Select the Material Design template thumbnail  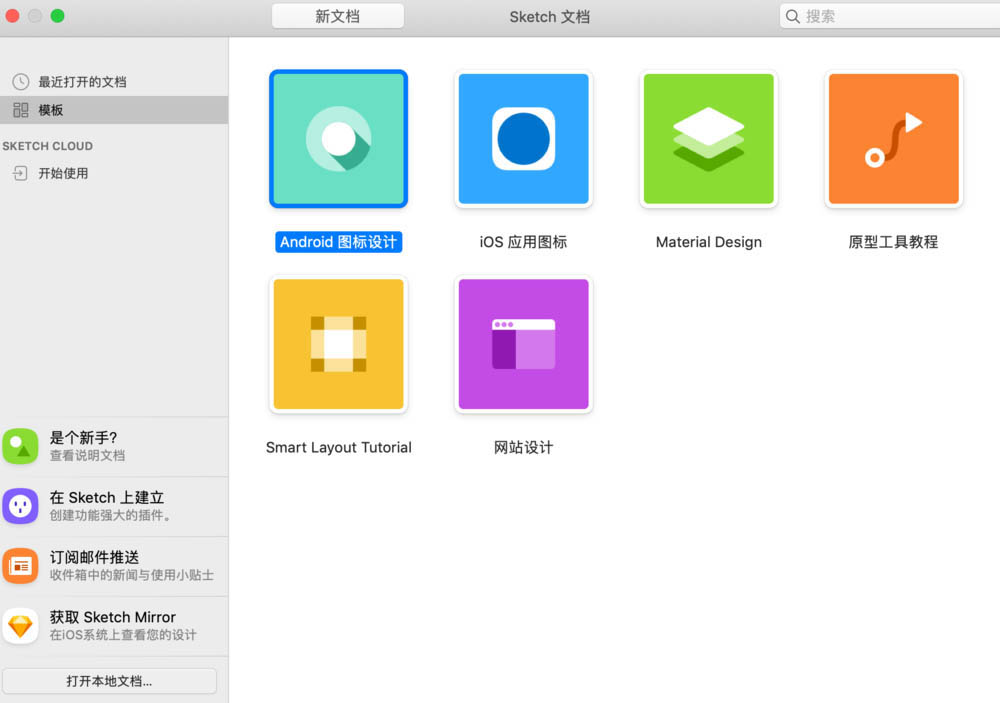pos(709,138)
